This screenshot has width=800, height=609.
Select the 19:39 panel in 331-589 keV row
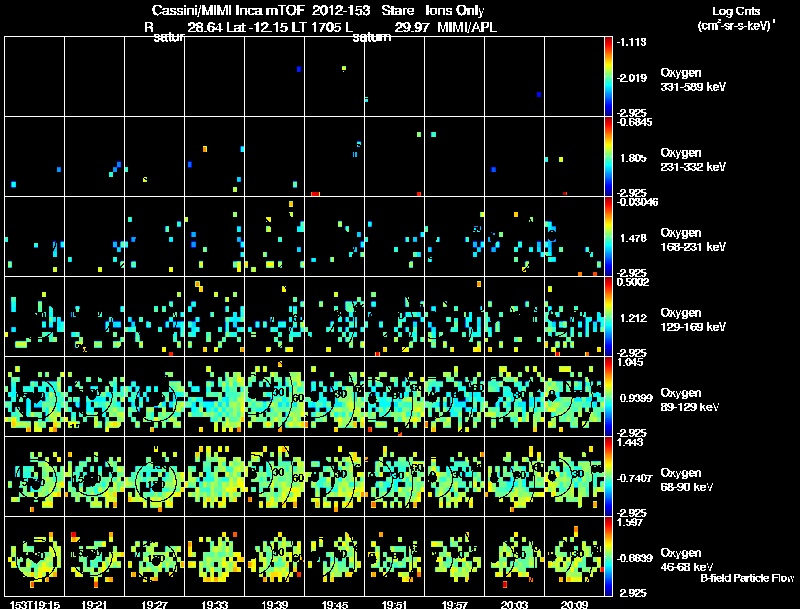[274, 77]
